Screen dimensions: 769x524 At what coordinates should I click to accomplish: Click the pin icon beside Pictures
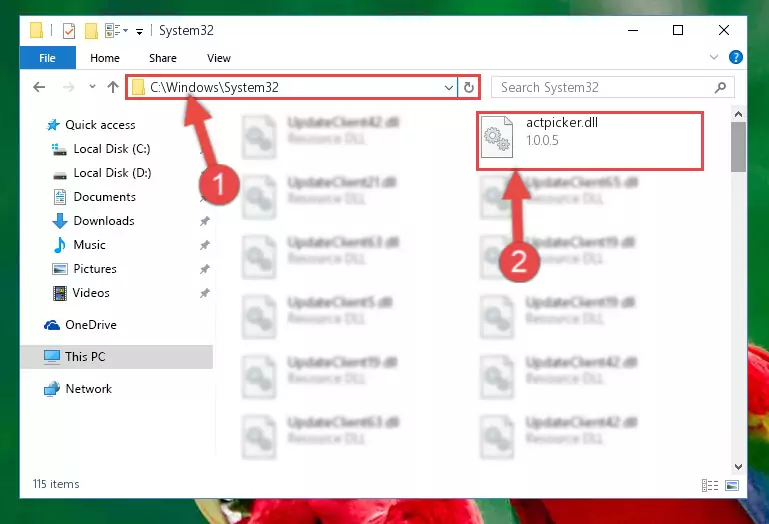click(x=205, y=269)
